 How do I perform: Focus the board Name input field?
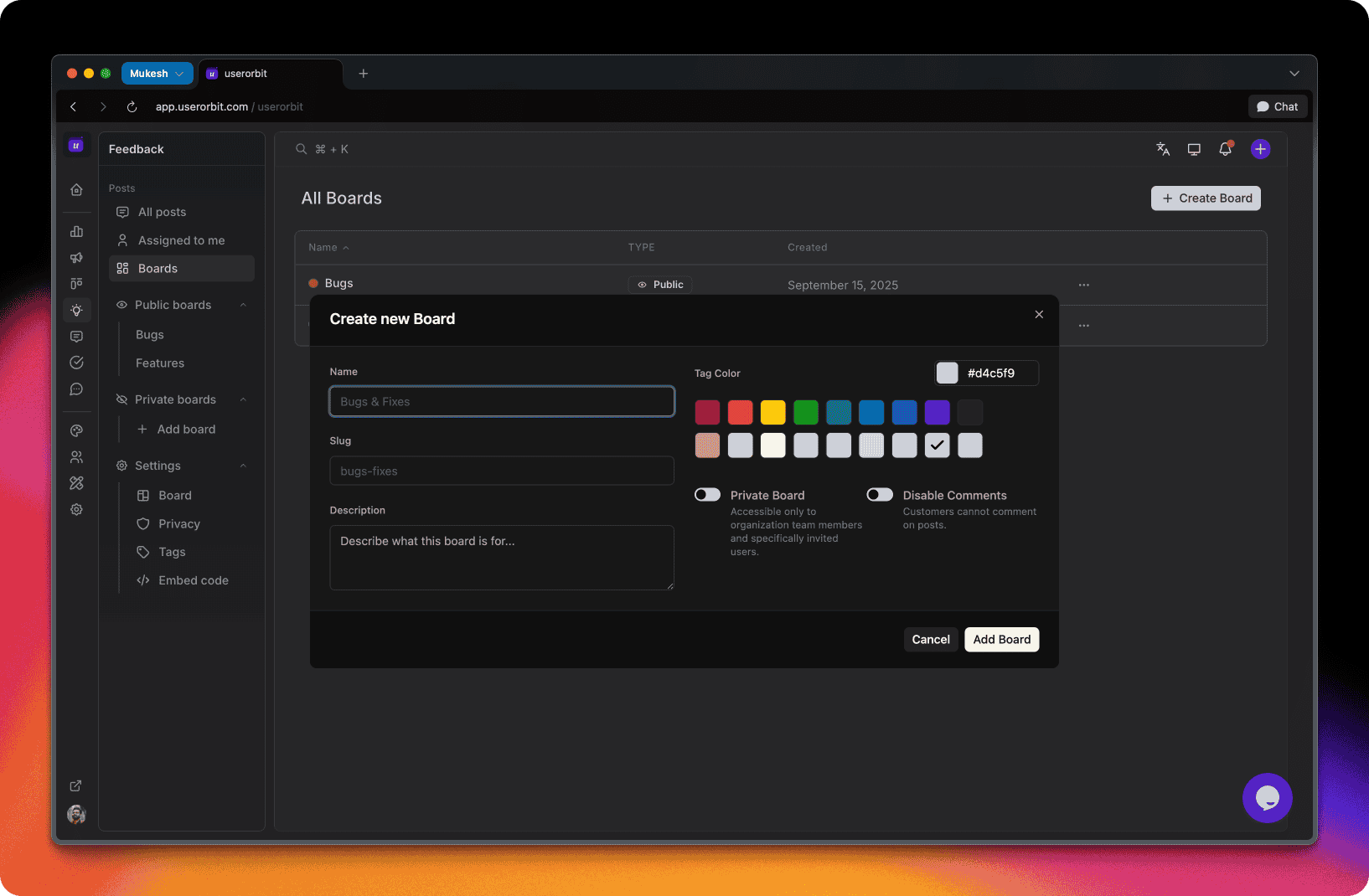coord(502,402)
